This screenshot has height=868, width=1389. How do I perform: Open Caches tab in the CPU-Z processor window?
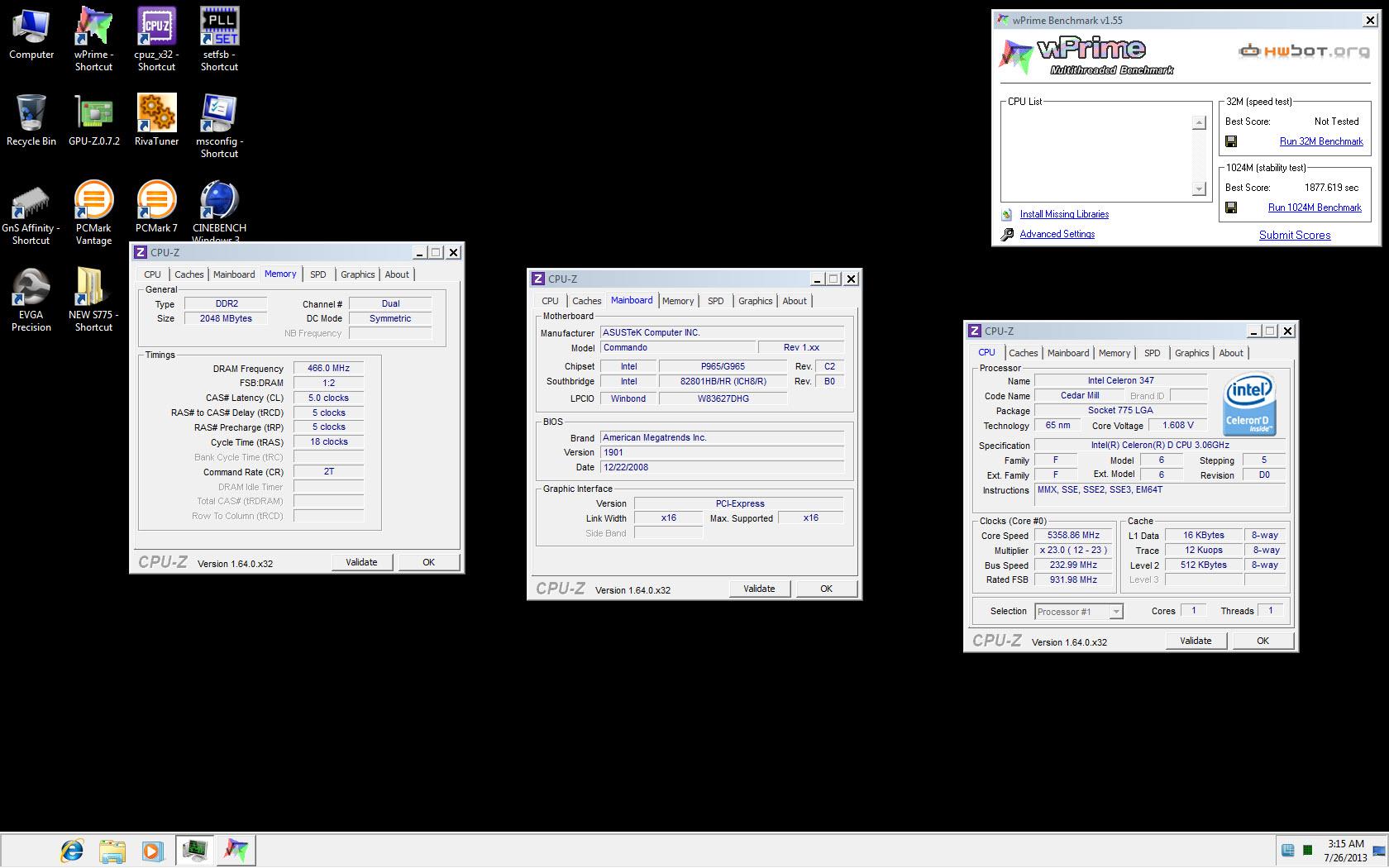click(x=1023, y=353)
